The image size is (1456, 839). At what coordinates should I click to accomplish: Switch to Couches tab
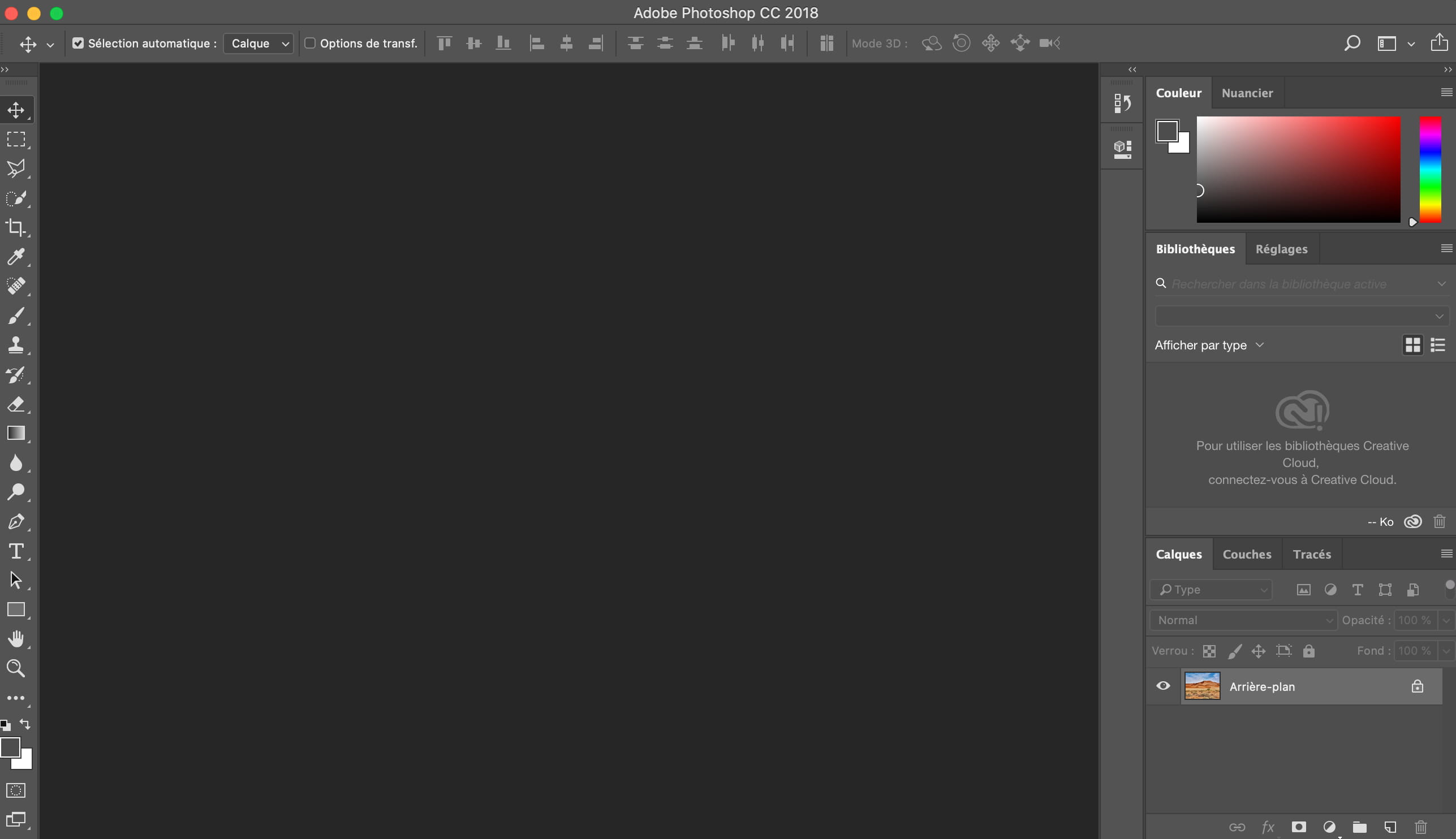[x=1247, y=554]
